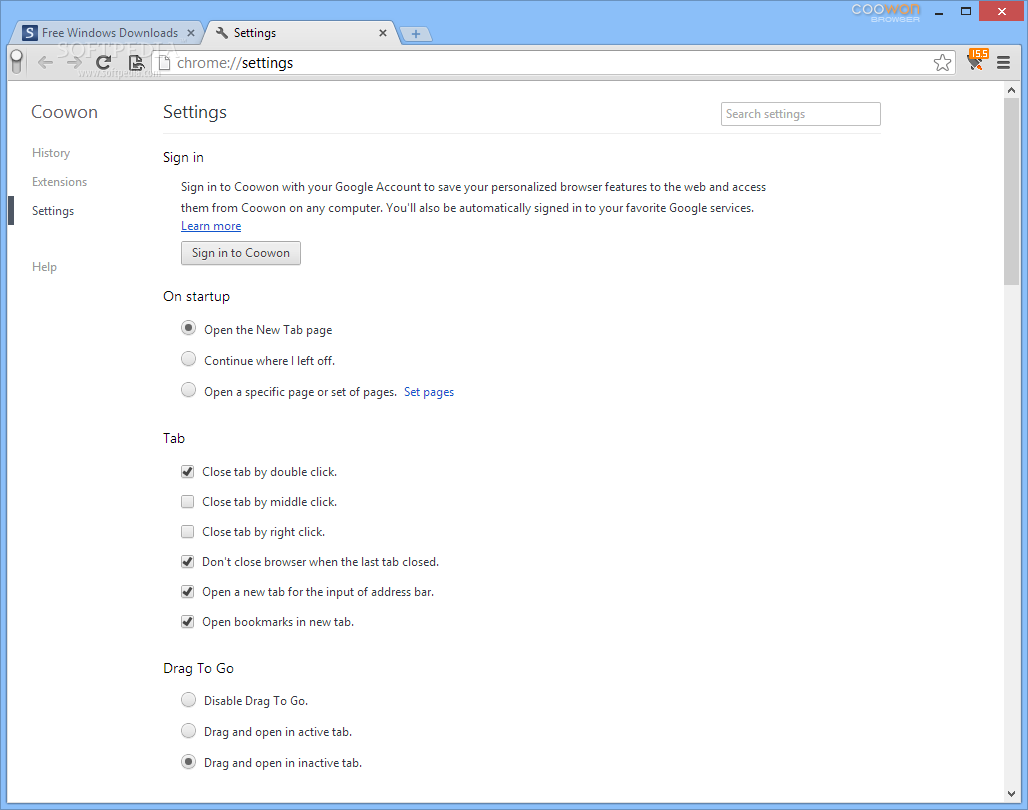Click the toggle switch icon left of Back
The height and width of the screenshot is (810, 1028).
coord(17,62)
